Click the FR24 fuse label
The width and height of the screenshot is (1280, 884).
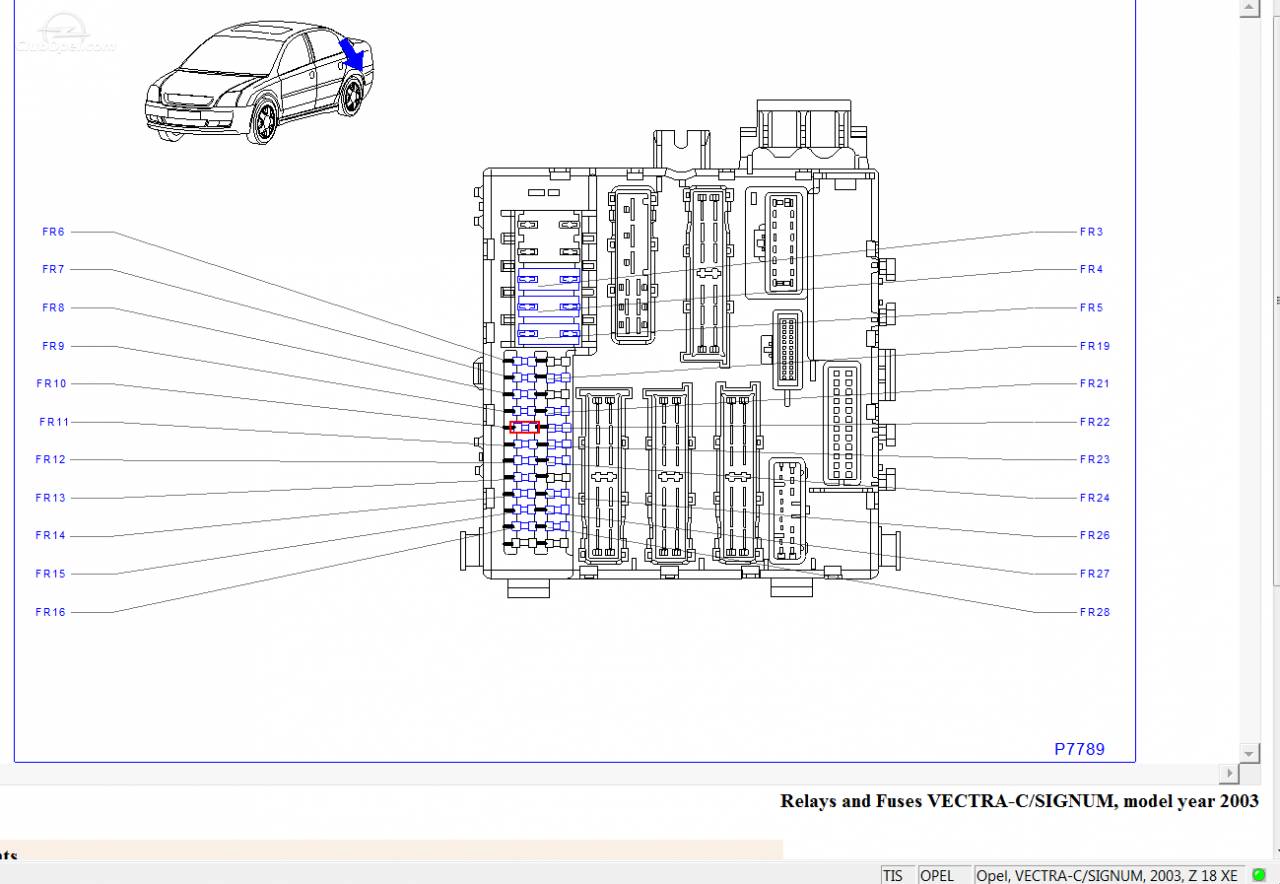point(1095,498)
